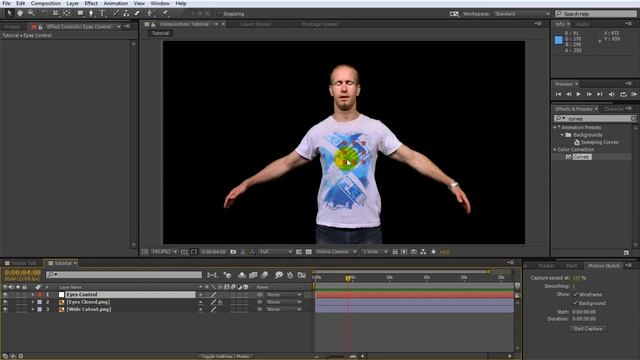Toggle fx switch on Eyes Closed.png layer
The width and height of the screenshot is (640, 360).
220,302
